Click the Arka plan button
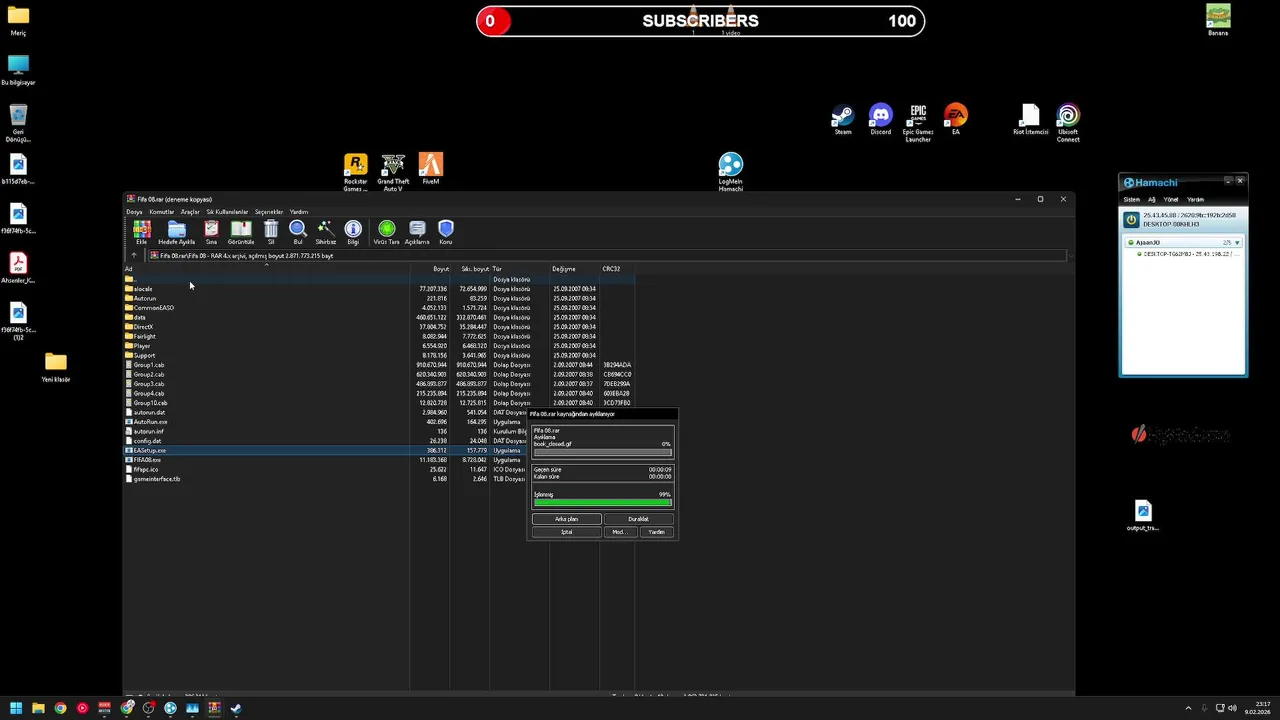Screen dimensions: 1280x720 click(566, 519)
